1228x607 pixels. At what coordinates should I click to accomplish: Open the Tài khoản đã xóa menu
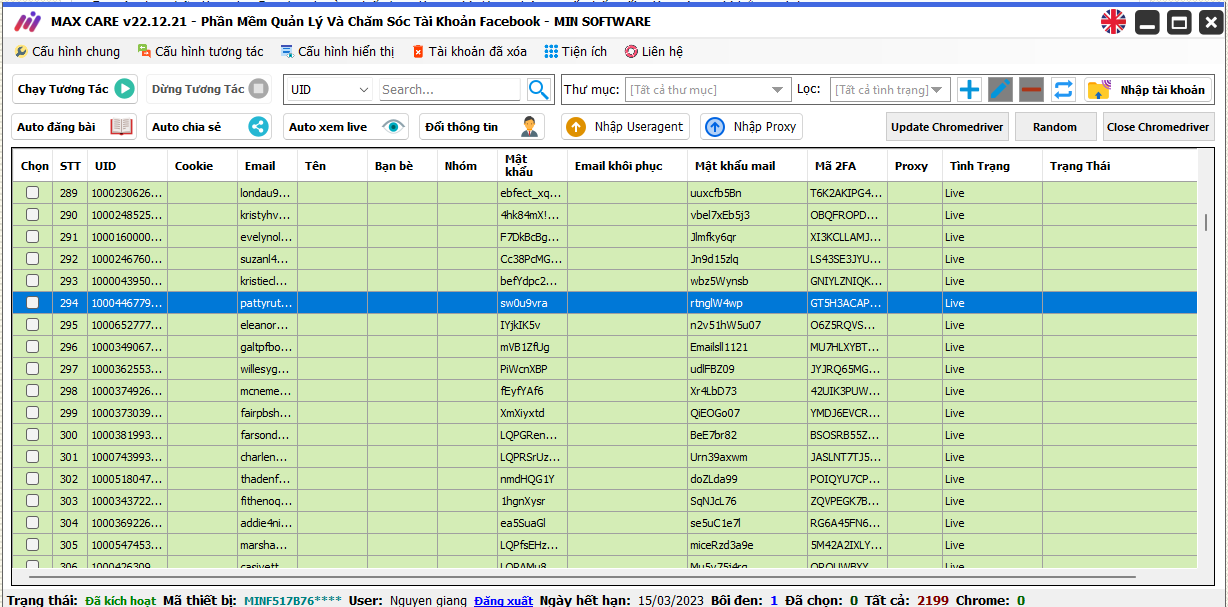(469, 51)
